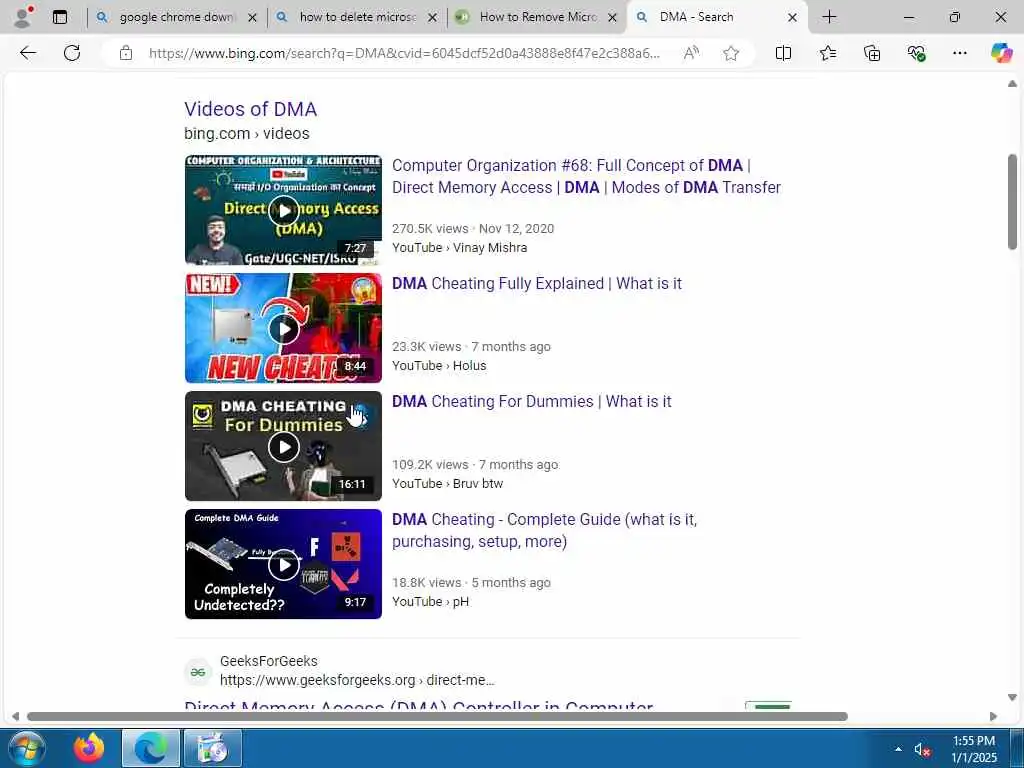Click '23.3K views · 7 months ago' text
The height and width of the screenshot is (768, 1024).
pyautogui.click(x=472, y=347)
